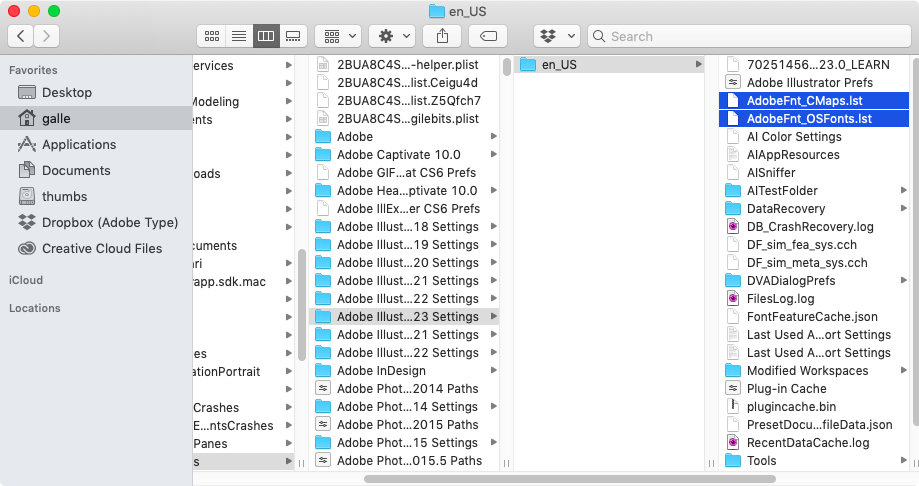The image size is (919, 486).
Task: Select the RecentDataCache.log file
Action: click(x=814, y=443)
